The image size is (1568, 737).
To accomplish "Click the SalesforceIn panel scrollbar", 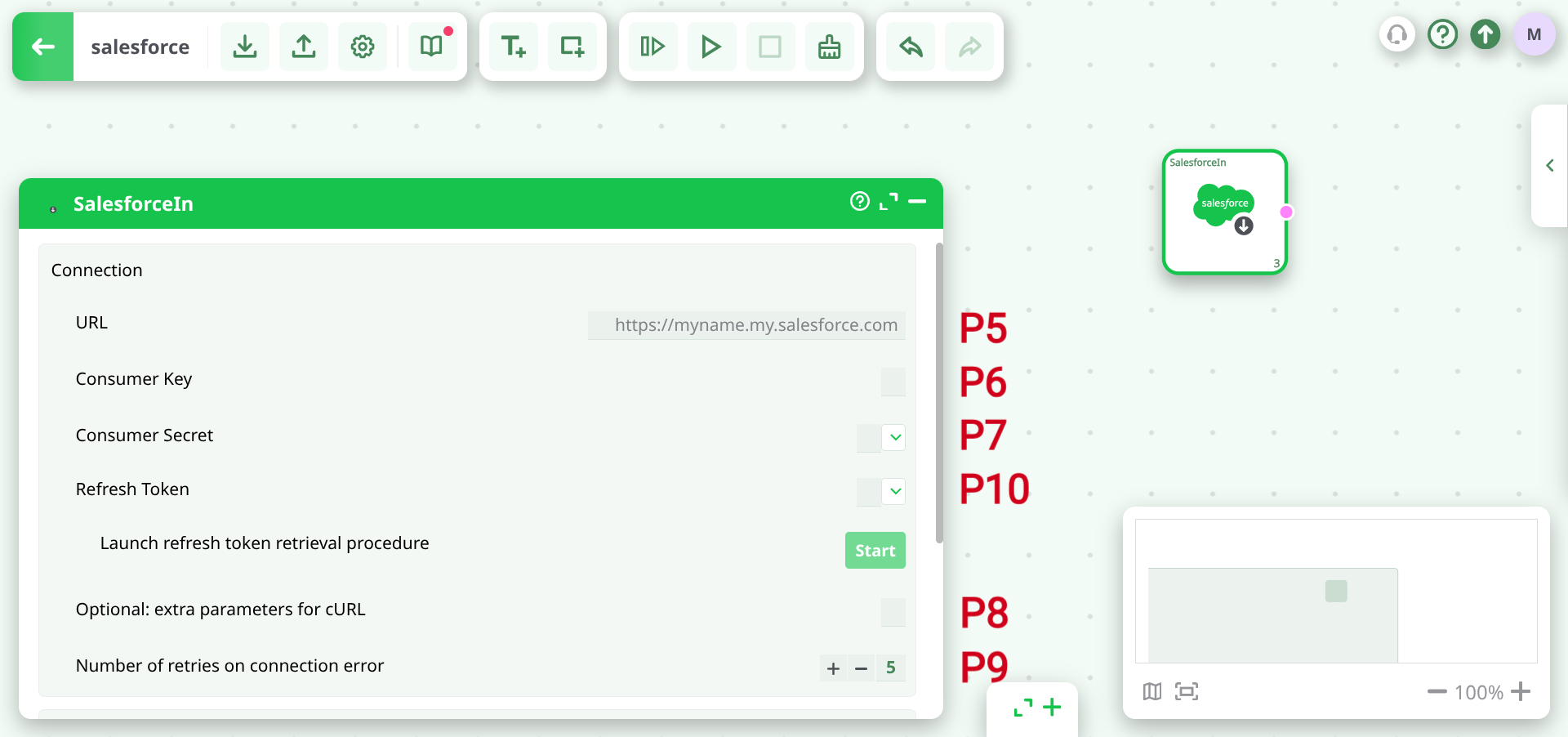I will (x=939, y=393).
